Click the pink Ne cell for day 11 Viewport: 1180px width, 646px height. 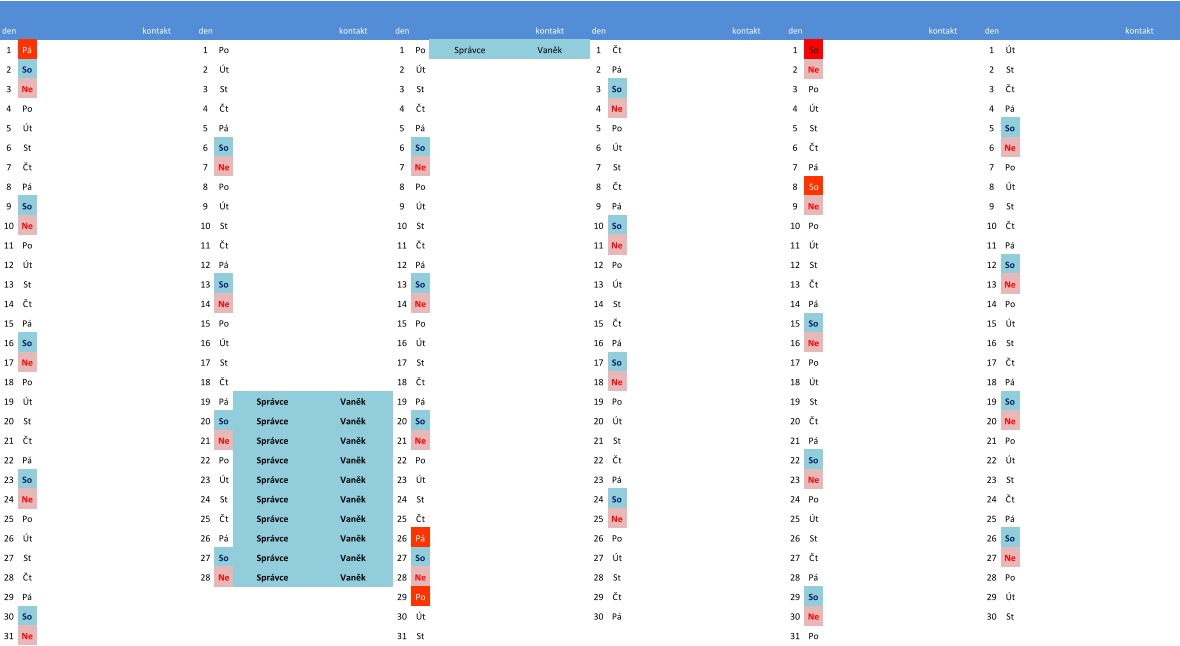coord(617,245)
